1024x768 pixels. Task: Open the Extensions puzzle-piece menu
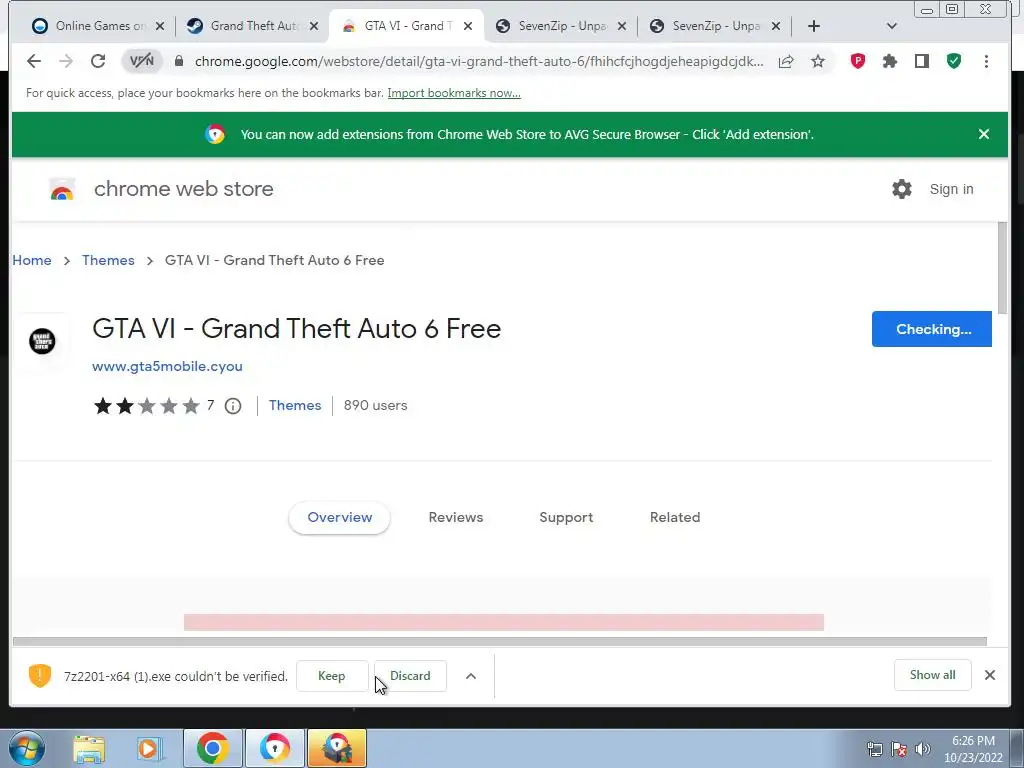889,61
